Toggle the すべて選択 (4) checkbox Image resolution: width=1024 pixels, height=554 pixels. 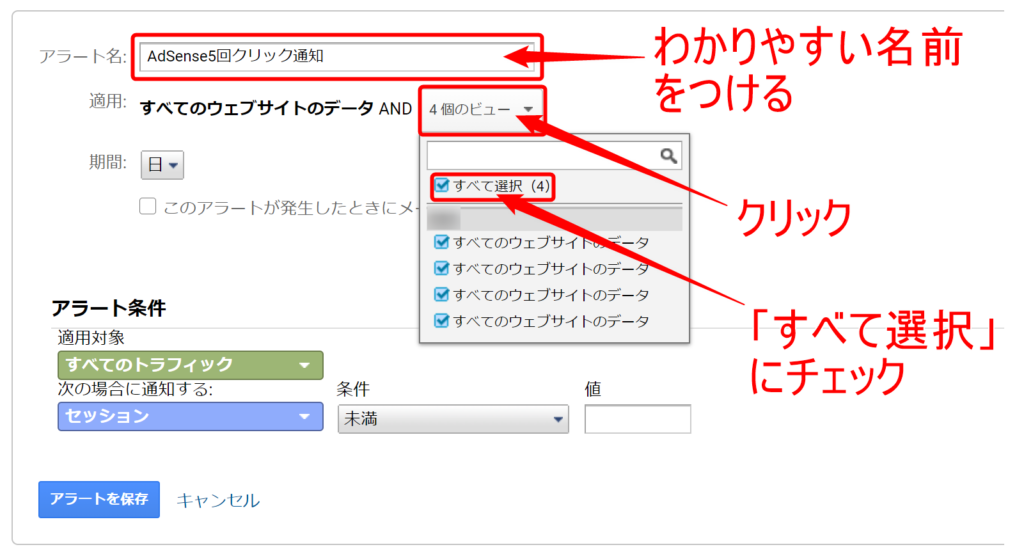tap(441, 186)
